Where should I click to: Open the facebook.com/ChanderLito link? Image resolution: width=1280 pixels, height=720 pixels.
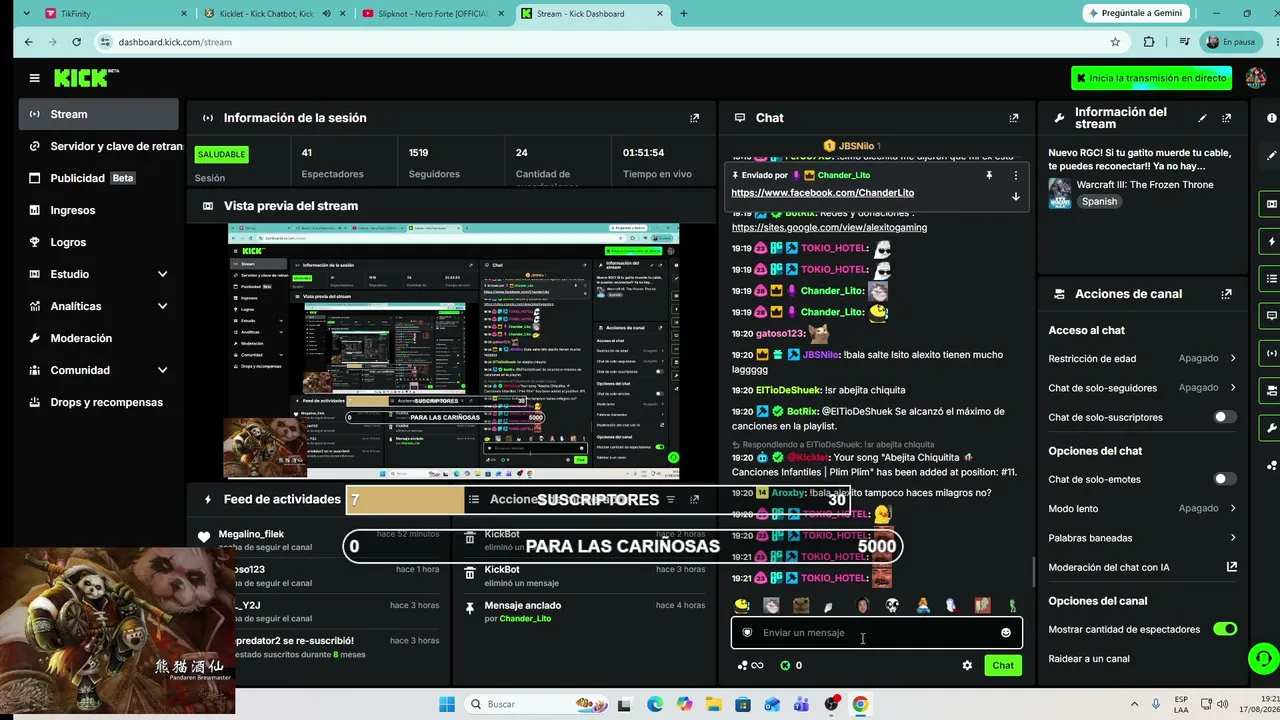click(x=822, y=193)
